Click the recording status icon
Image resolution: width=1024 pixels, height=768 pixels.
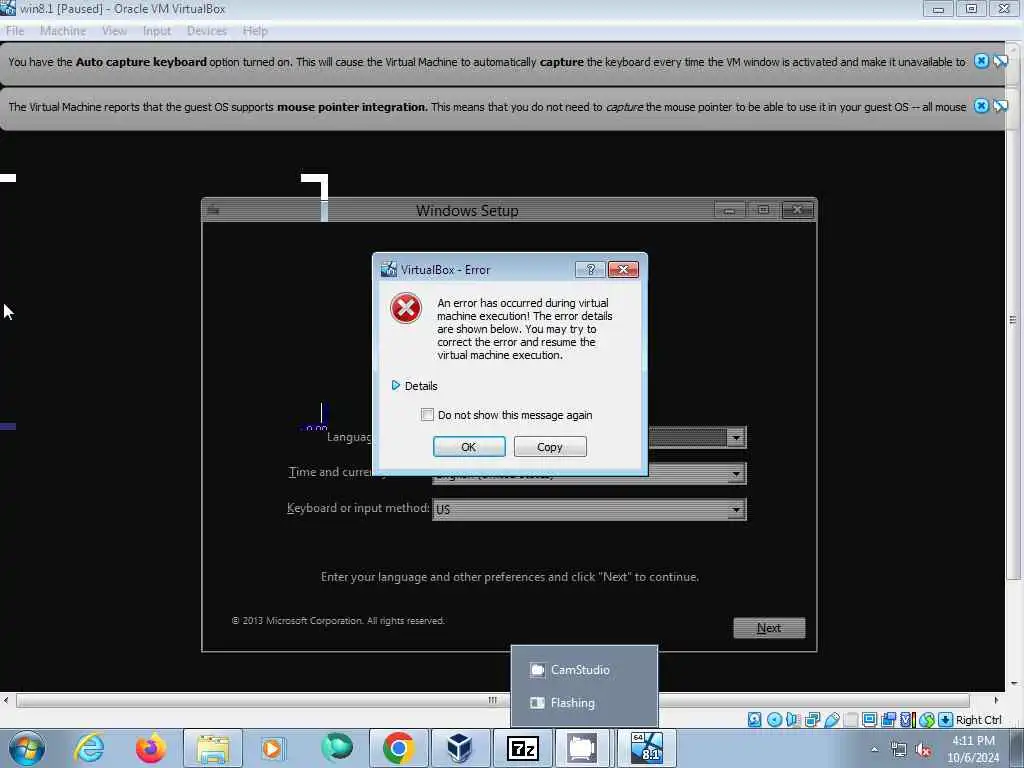pos(888,720)
